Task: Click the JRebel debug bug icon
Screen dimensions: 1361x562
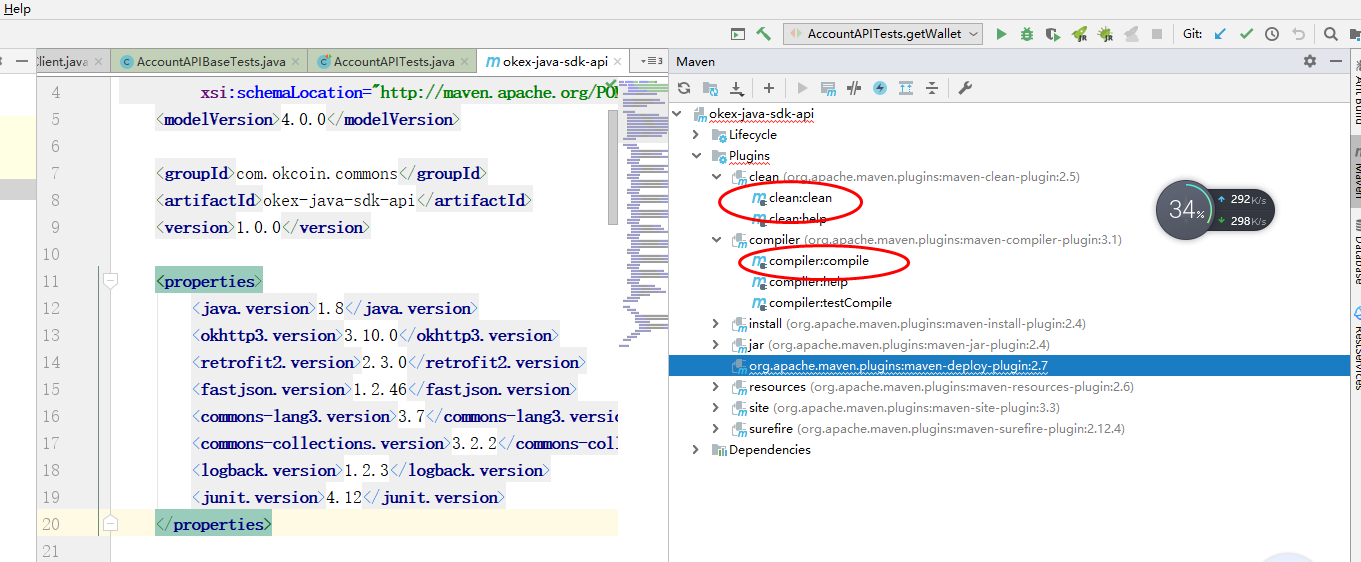Action: (1105, 34)
